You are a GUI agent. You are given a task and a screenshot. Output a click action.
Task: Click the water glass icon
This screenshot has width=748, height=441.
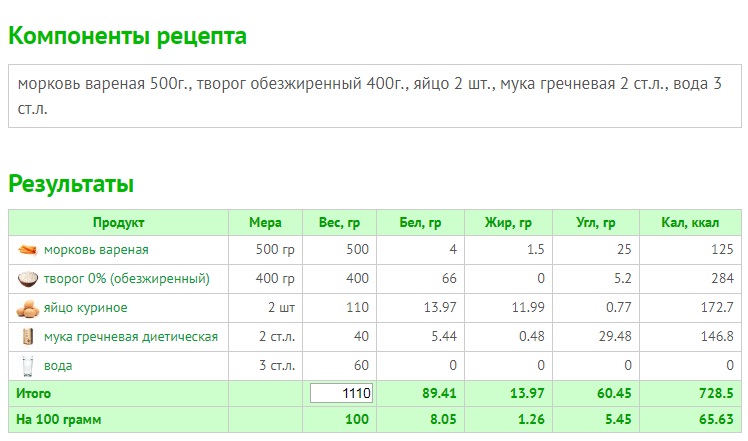[x=28, y=367]
